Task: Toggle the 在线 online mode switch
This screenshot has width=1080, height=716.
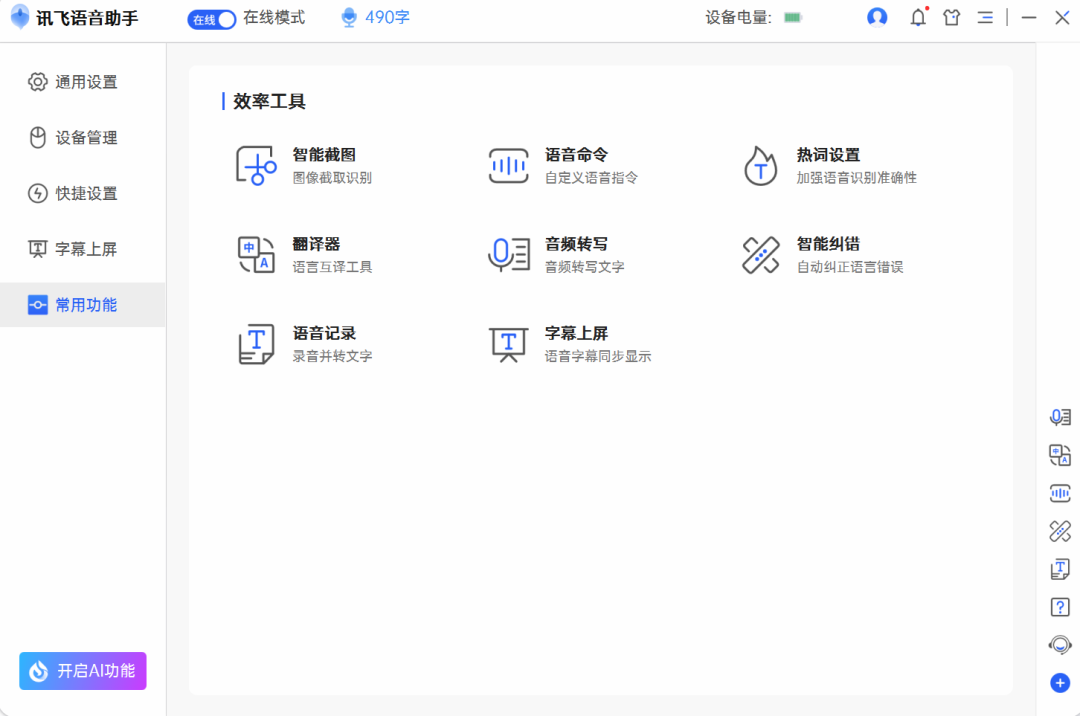Action: tap(210, 18)
